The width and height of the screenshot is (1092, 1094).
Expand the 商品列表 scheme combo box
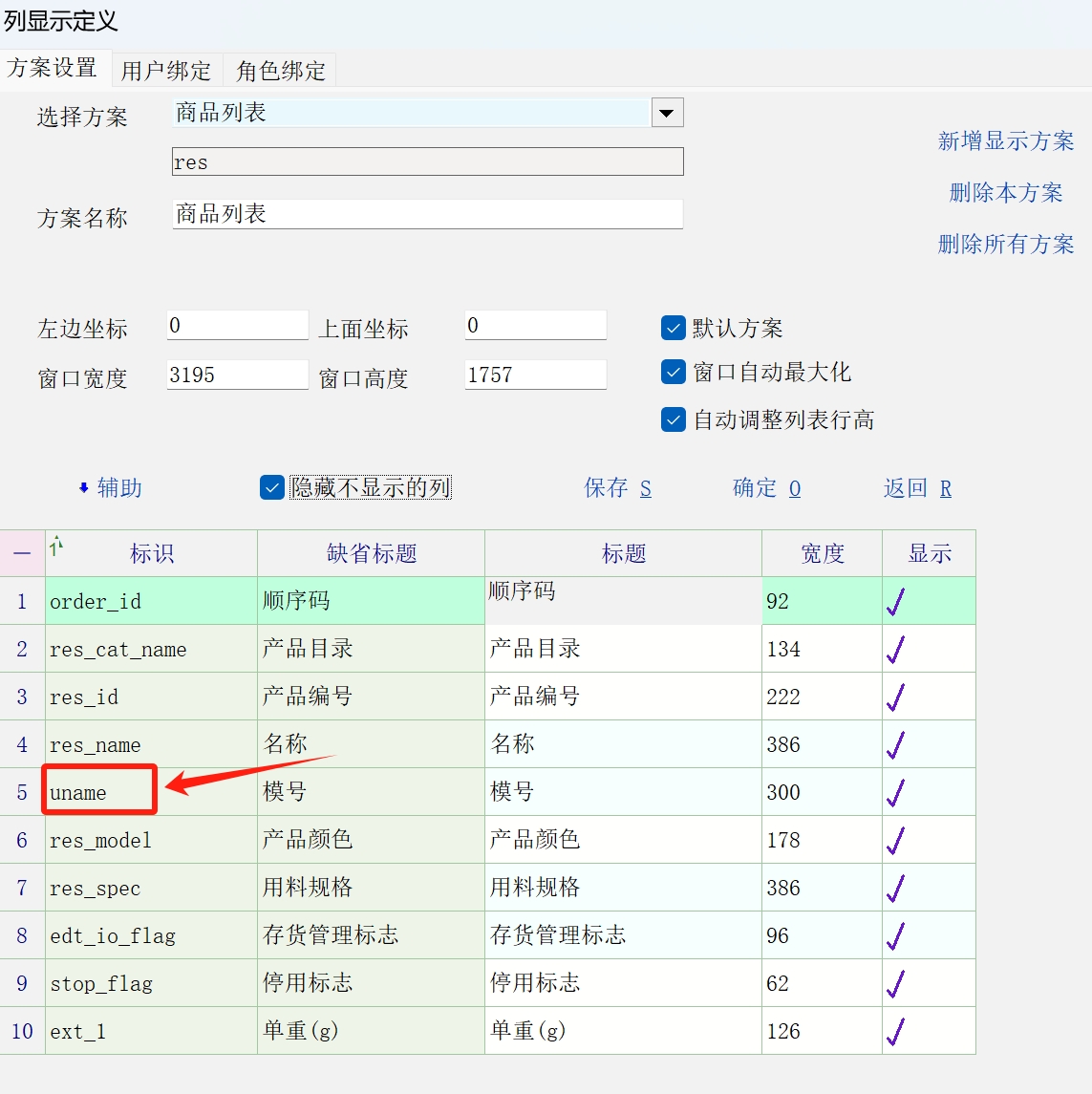[x=411, y=113]
